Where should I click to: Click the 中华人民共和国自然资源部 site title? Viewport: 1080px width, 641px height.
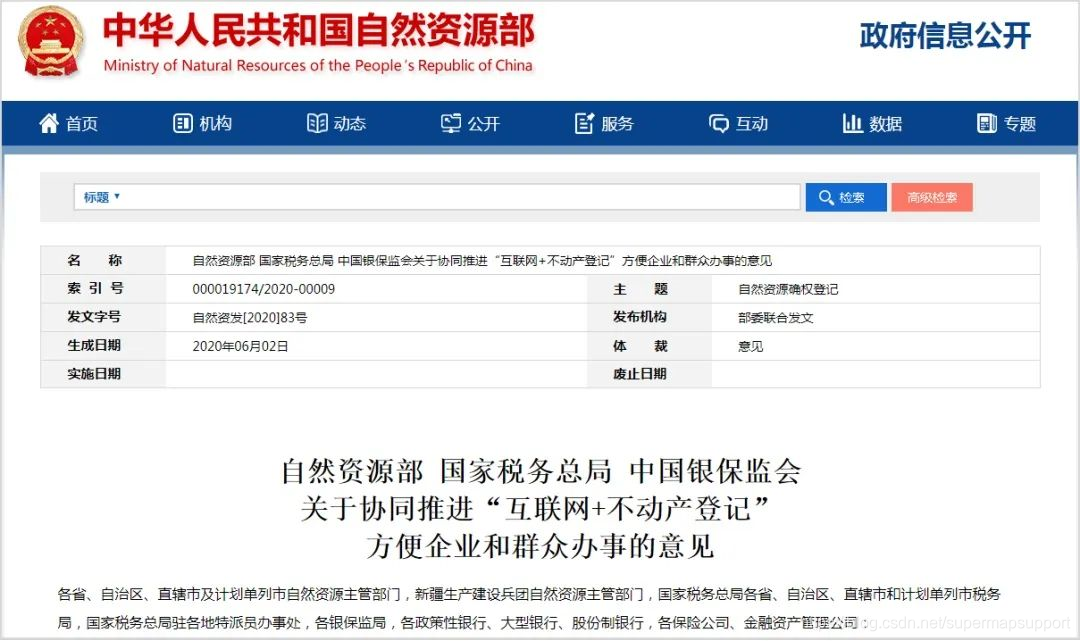319,30
